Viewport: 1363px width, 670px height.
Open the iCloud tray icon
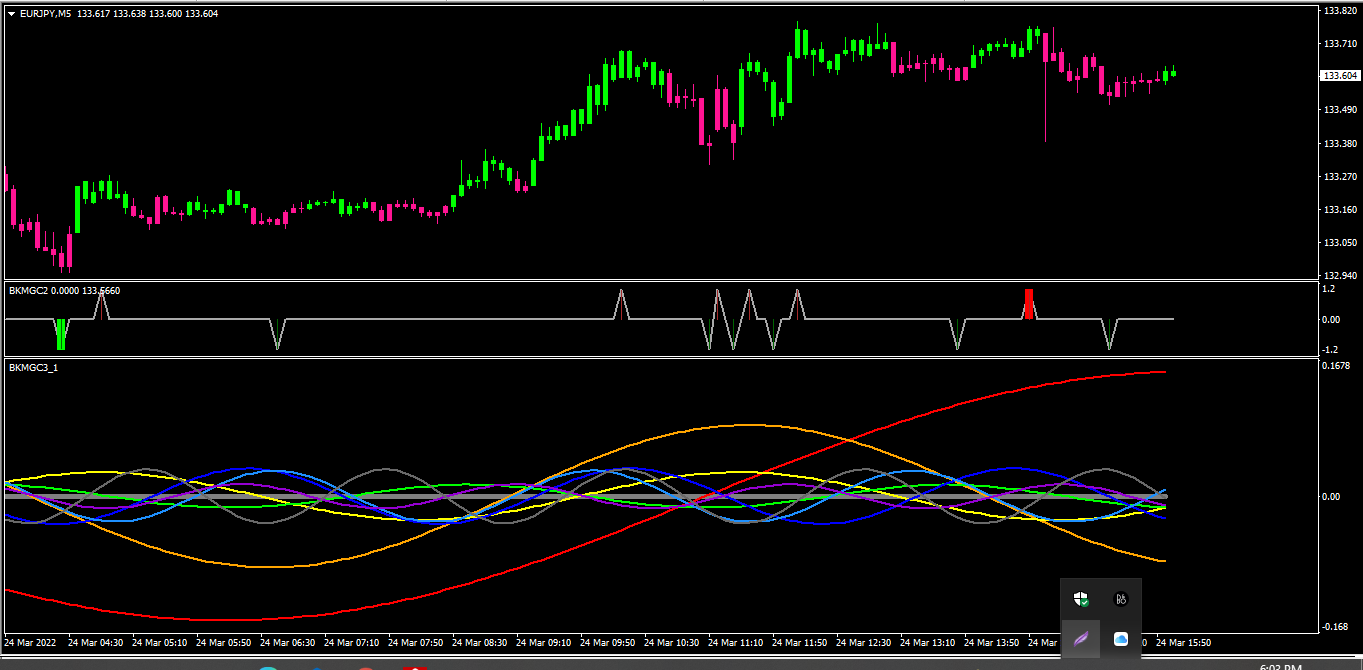tap(1121, 639)
